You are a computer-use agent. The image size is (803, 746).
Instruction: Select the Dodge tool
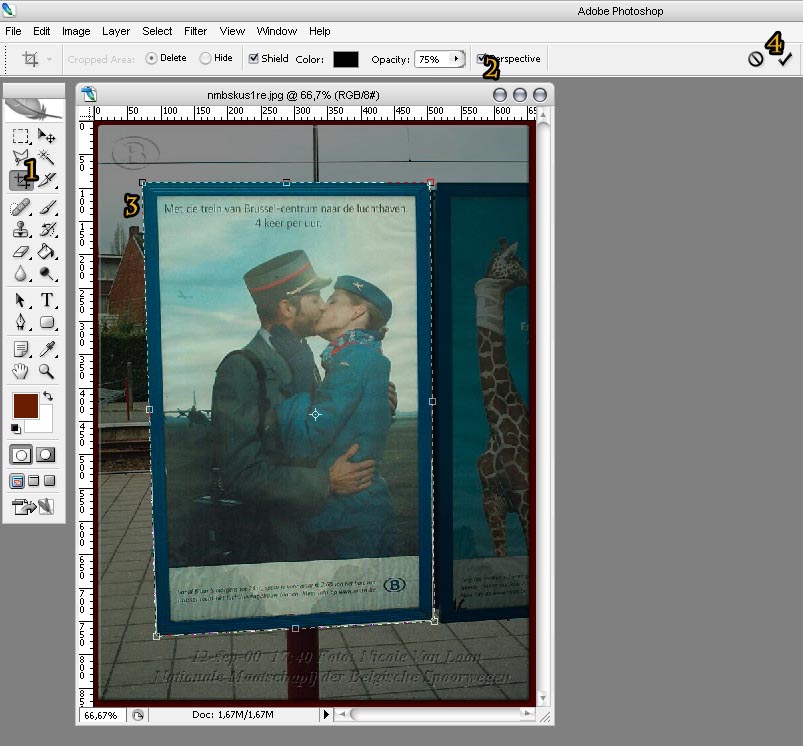point(47,274)
